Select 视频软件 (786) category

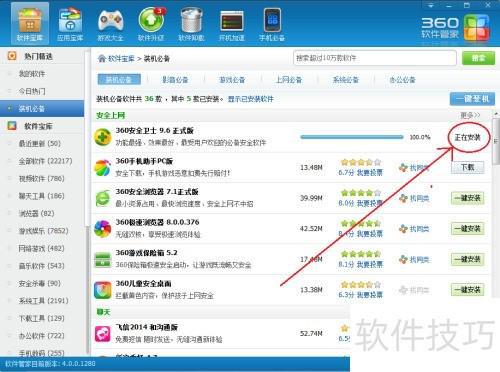pos(42,178)
